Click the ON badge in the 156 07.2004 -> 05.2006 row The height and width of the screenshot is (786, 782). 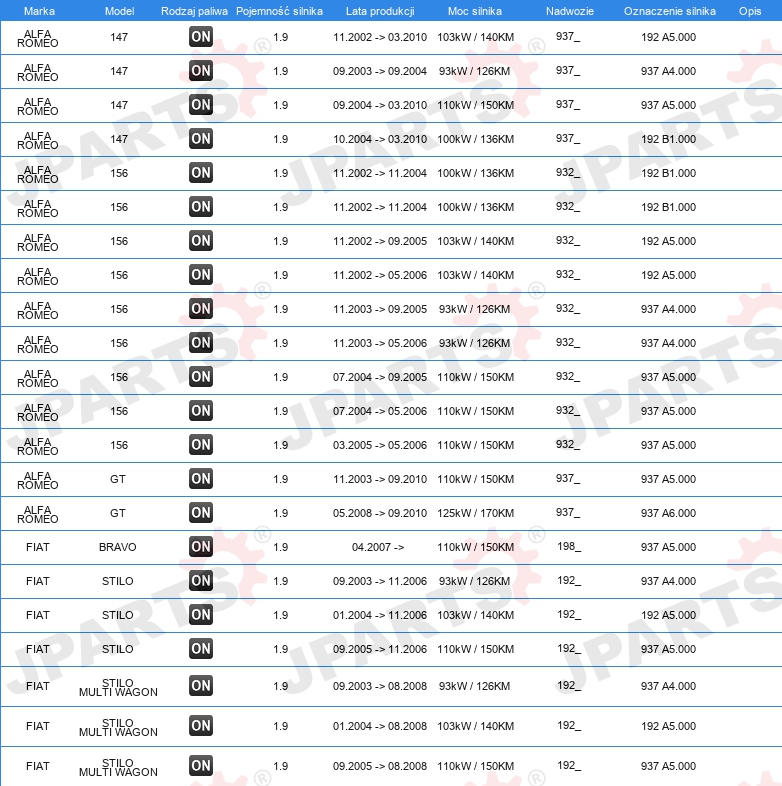[x=201, y=411]
